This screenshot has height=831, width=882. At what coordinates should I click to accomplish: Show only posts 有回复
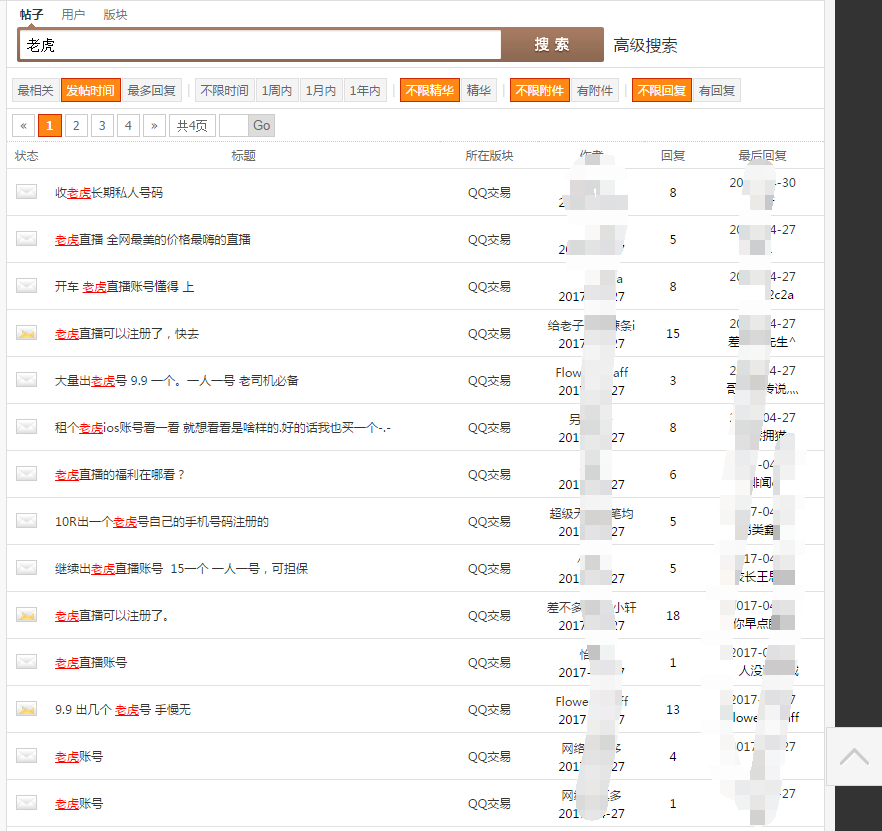tap(717, 90)
